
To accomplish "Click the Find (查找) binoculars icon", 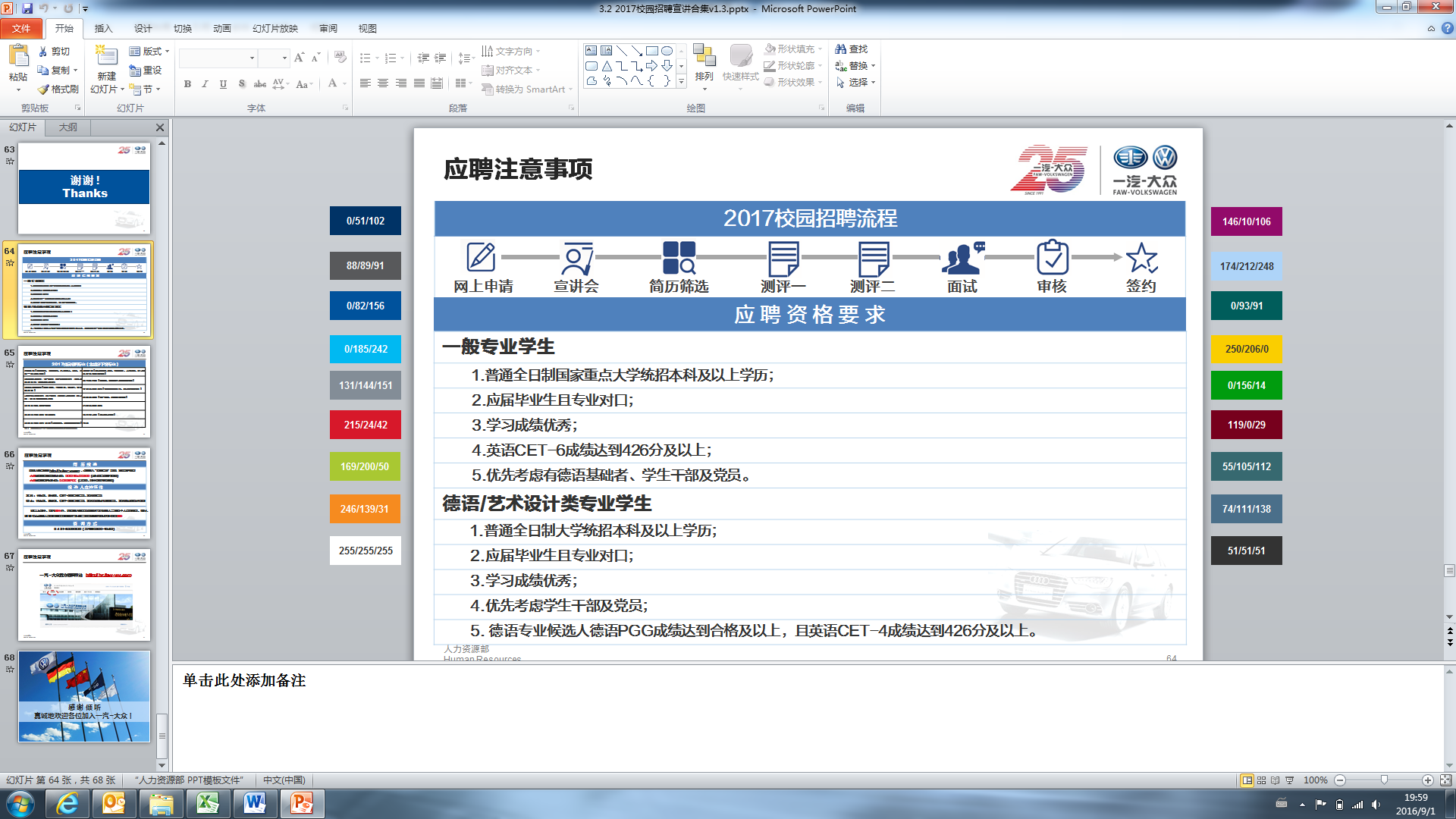I will tap(840, 49).
